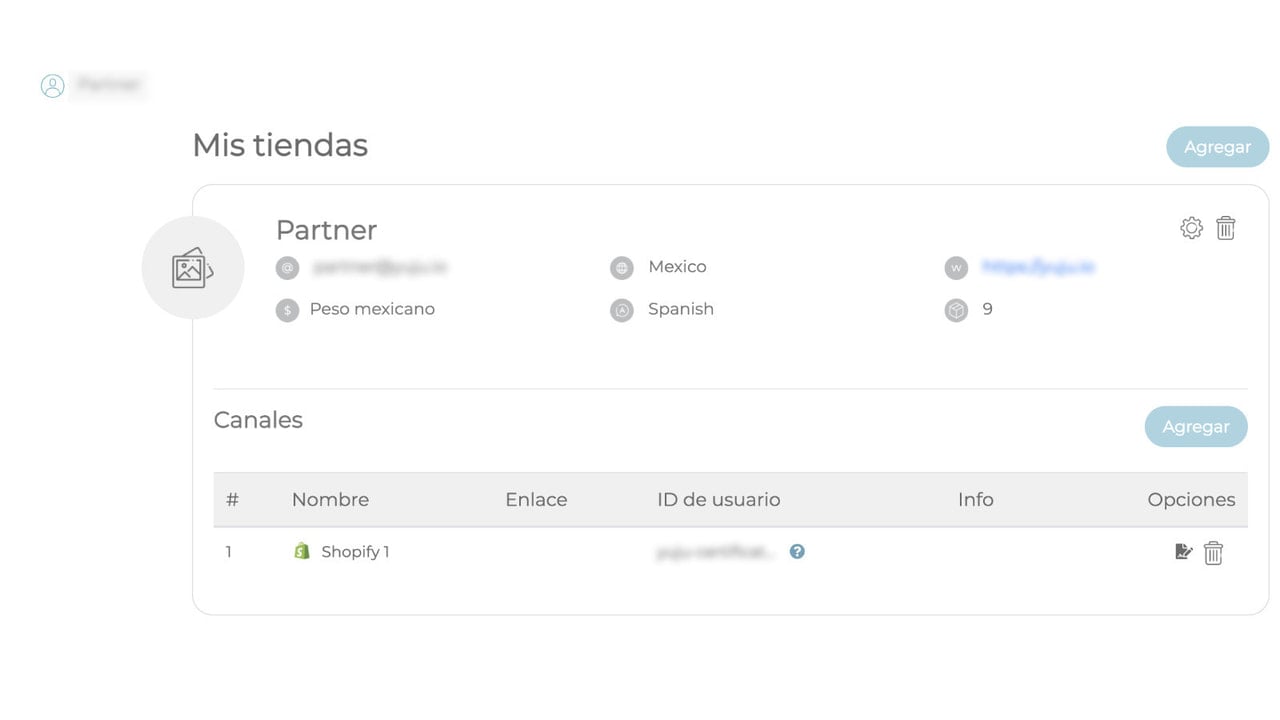
Task: Click the language icon beside Spanish
Action: point(622,311)
